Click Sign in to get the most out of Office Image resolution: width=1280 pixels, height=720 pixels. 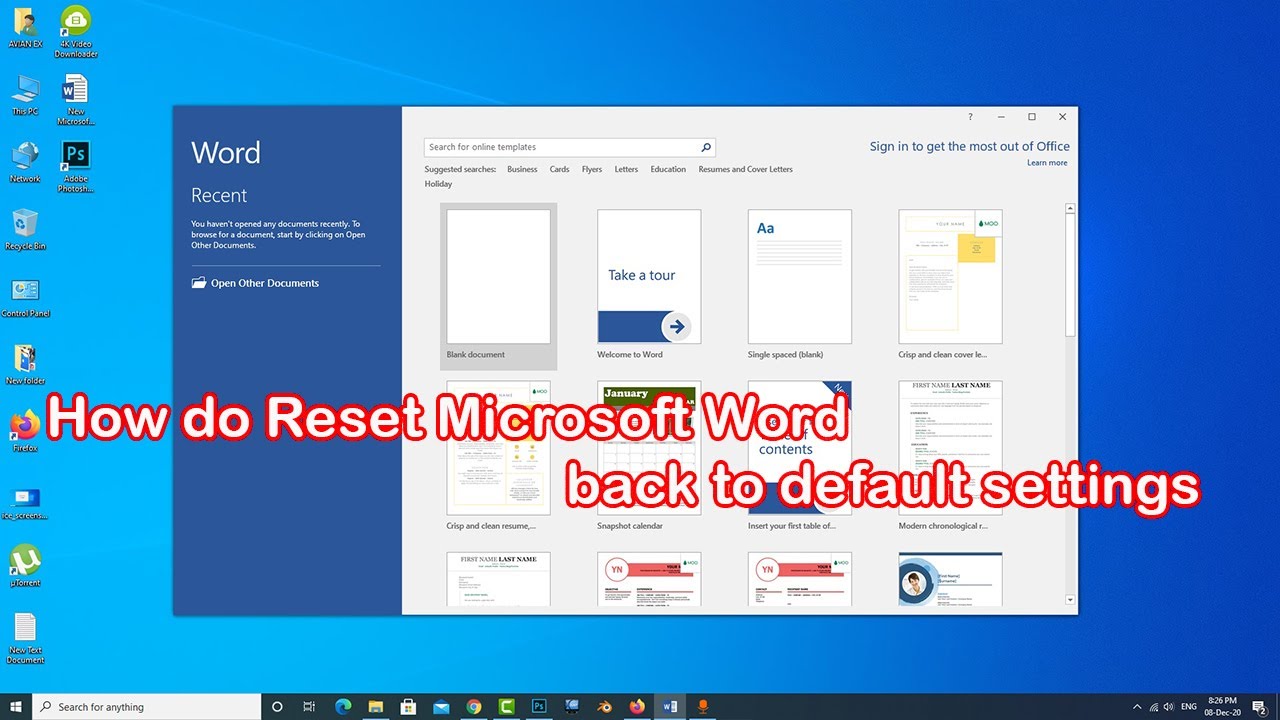(x=969, y=146)
